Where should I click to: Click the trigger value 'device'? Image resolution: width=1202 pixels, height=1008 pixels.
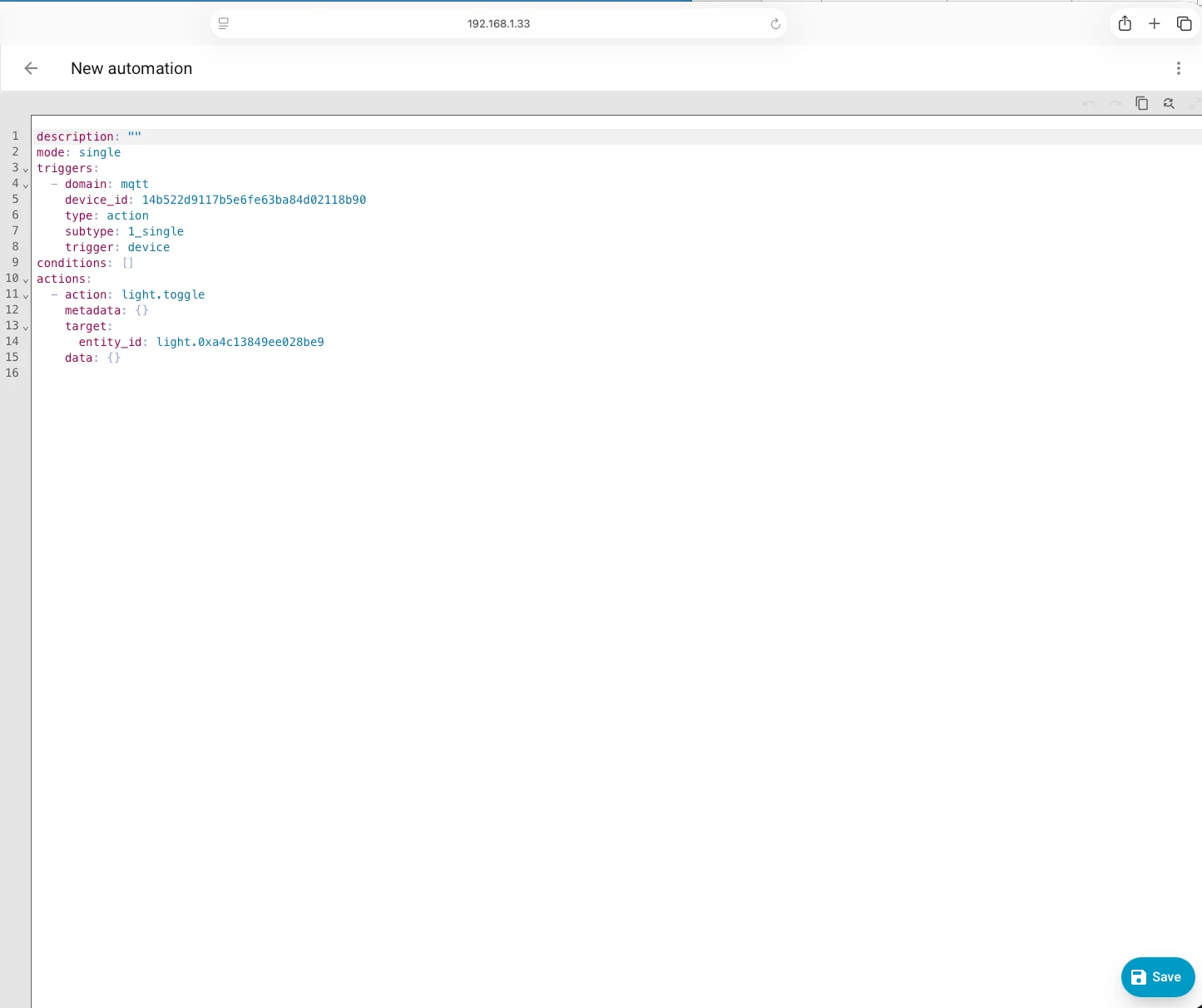point(149,247)
